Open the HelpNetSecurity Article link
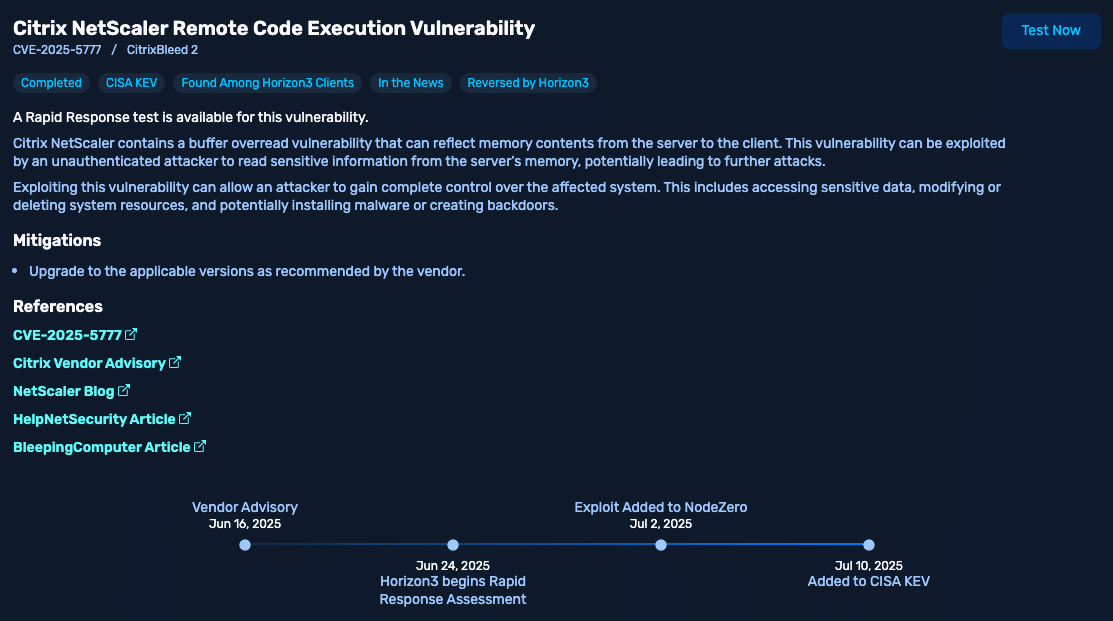Viewport: 1113px width, 621px height. 94,419
